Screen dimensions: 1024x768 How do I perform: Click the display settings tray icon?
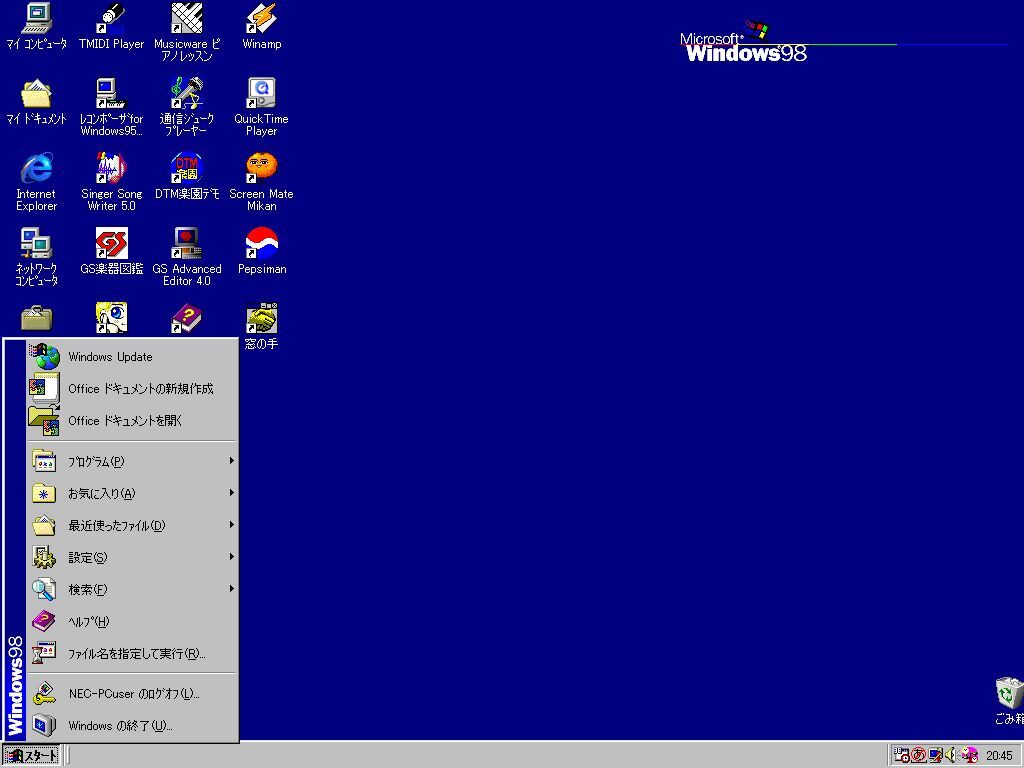[x=936, y=755]
